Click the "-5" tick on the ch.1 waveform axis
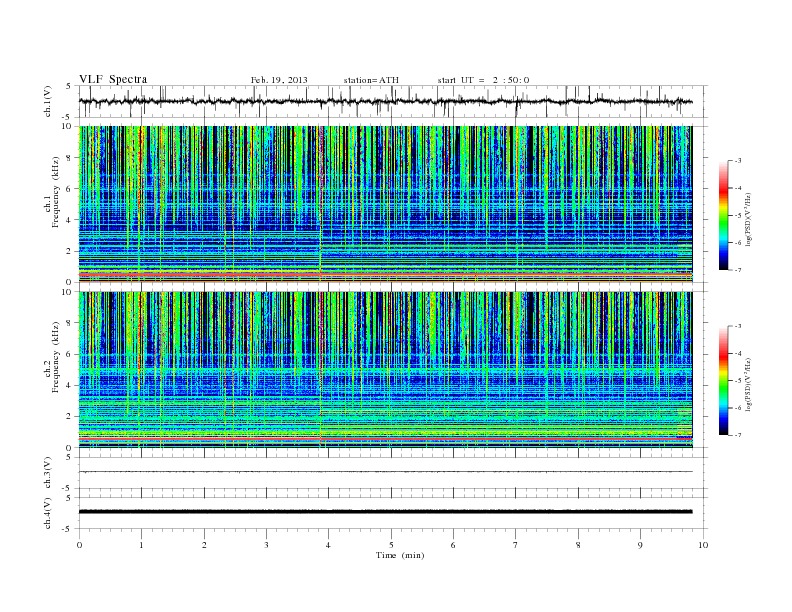Viewport: 792px width, 612px height. (68, 117)
